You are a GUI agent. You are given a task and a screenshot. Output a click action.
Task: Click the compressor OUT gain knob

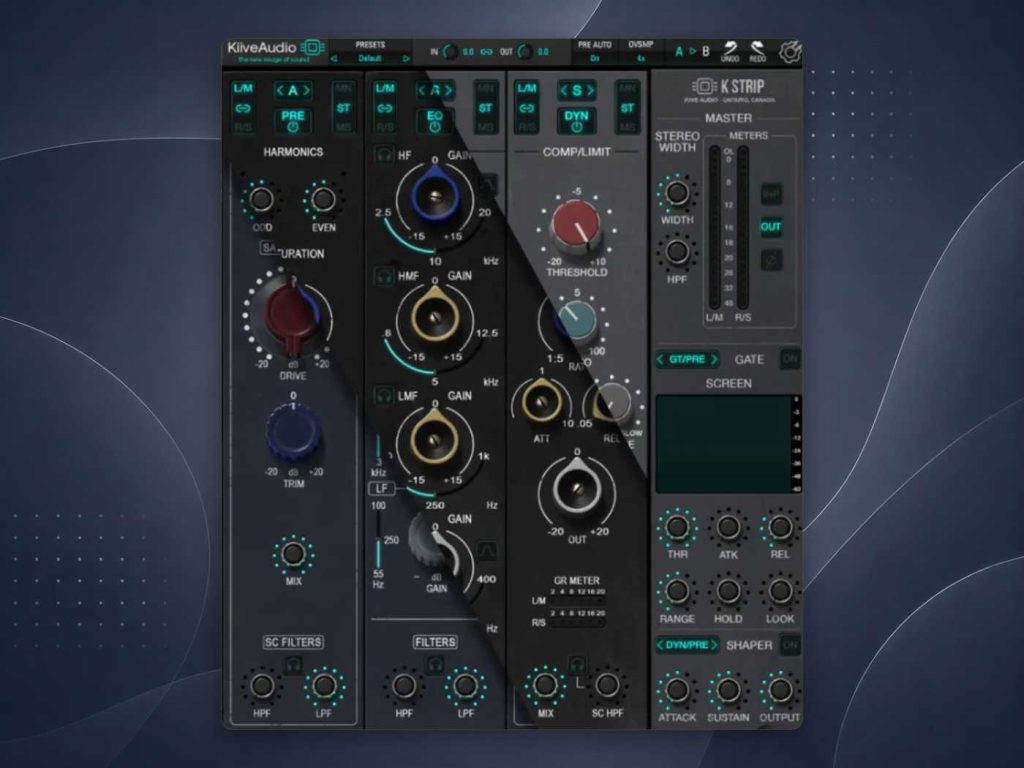point(577,488)
